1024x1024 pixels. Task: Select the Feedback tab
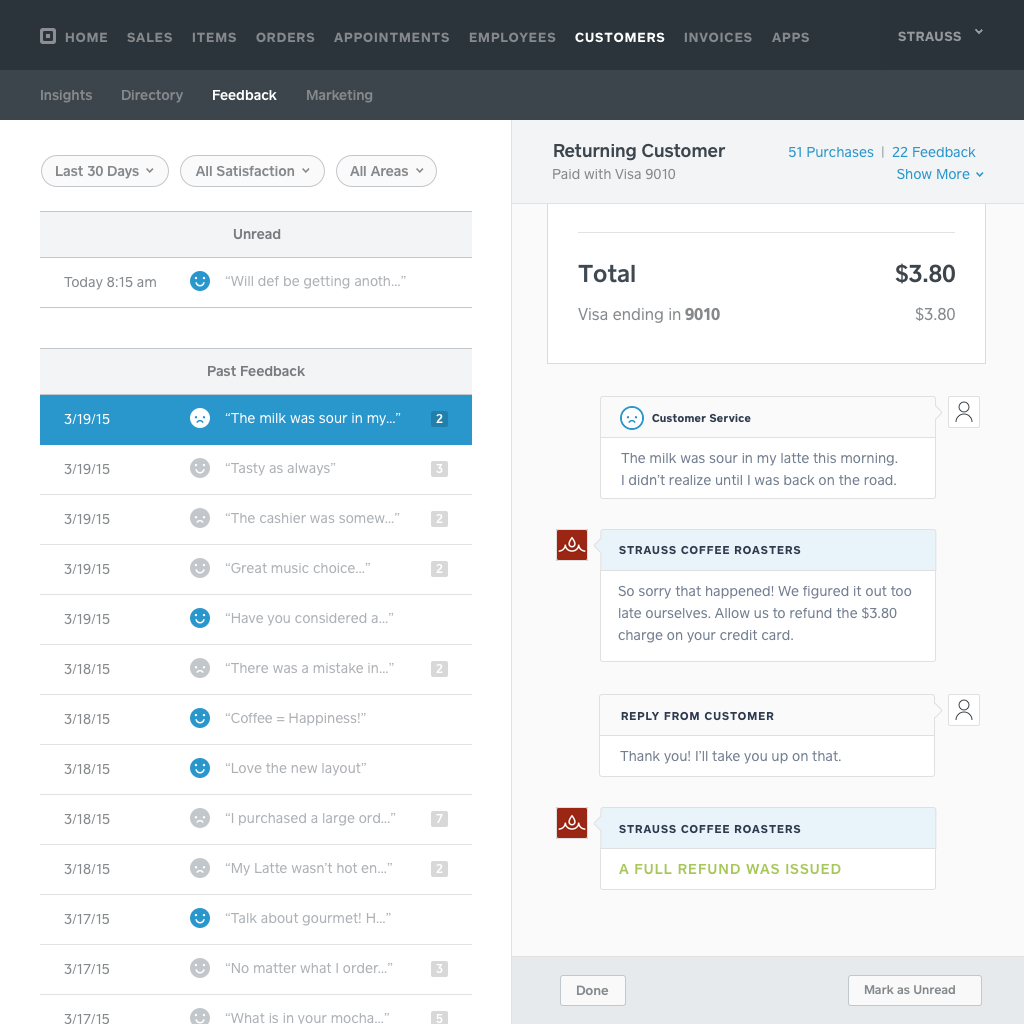point(244,95)
